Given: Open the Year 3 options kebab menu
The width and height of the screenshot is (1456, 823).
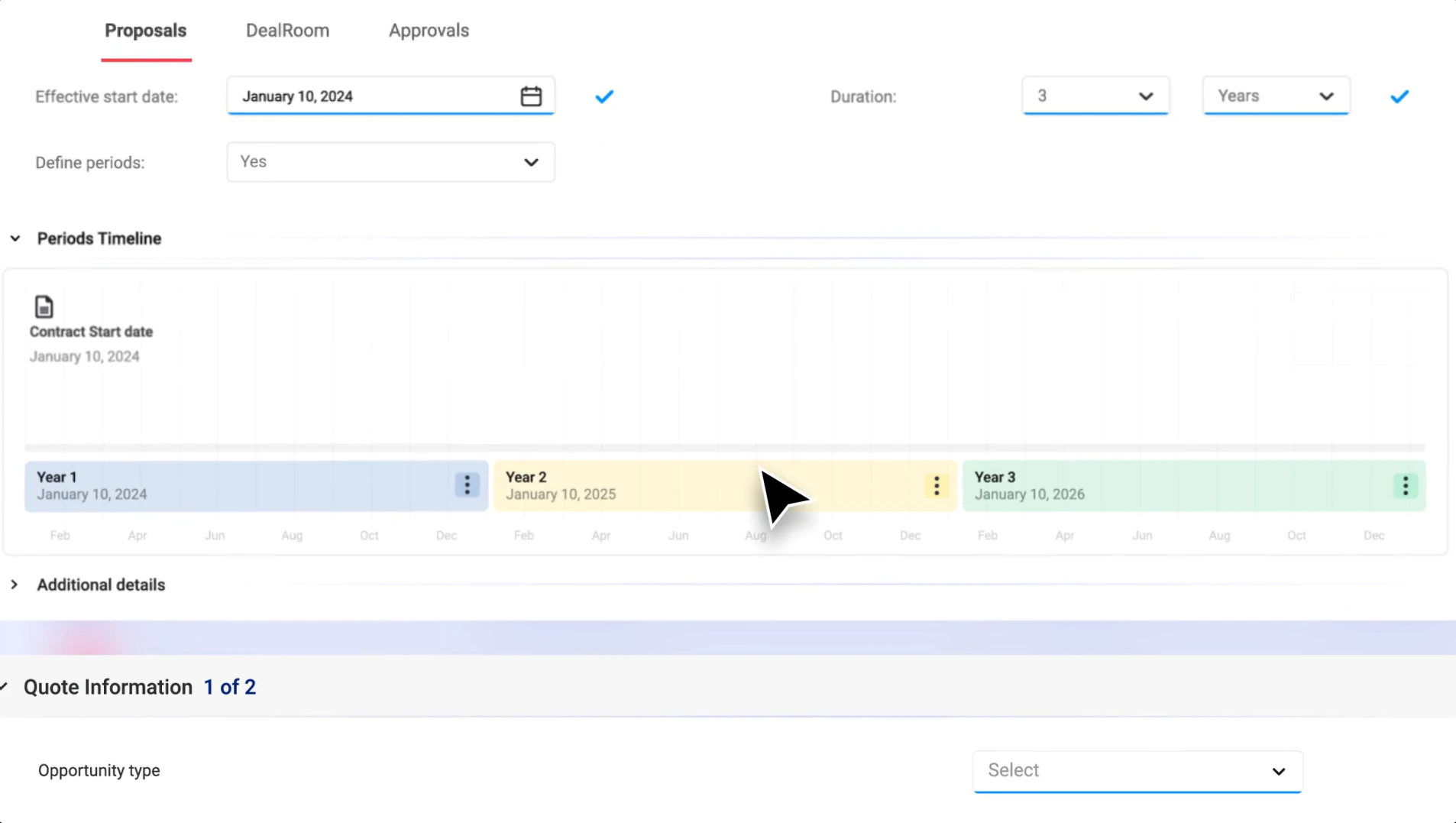Looking at the screenshot, I should tap(1404, 485).
